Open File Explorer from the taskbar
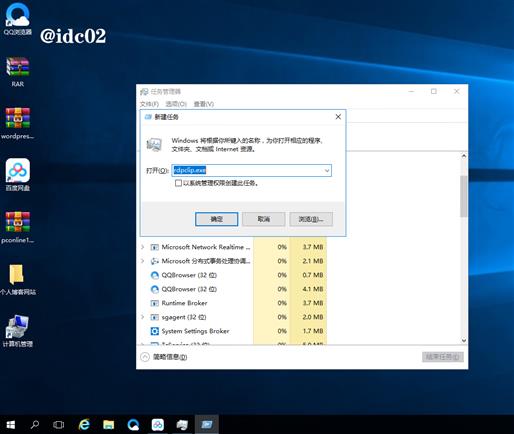The image size is (514, 434). pyautogui.click(x=109, y=424)
